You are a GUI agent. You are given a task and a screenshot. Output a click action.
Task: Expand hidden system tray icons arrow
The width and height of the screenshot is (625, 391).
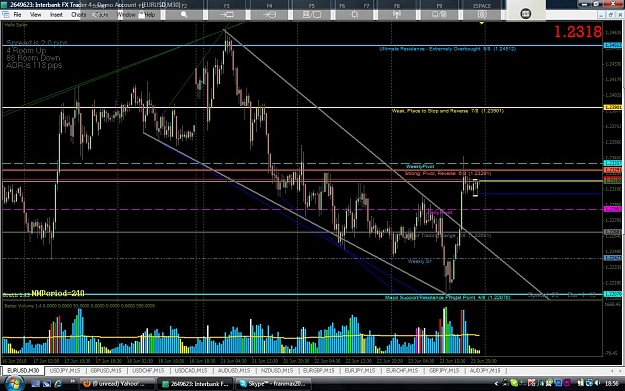(496, 383)
